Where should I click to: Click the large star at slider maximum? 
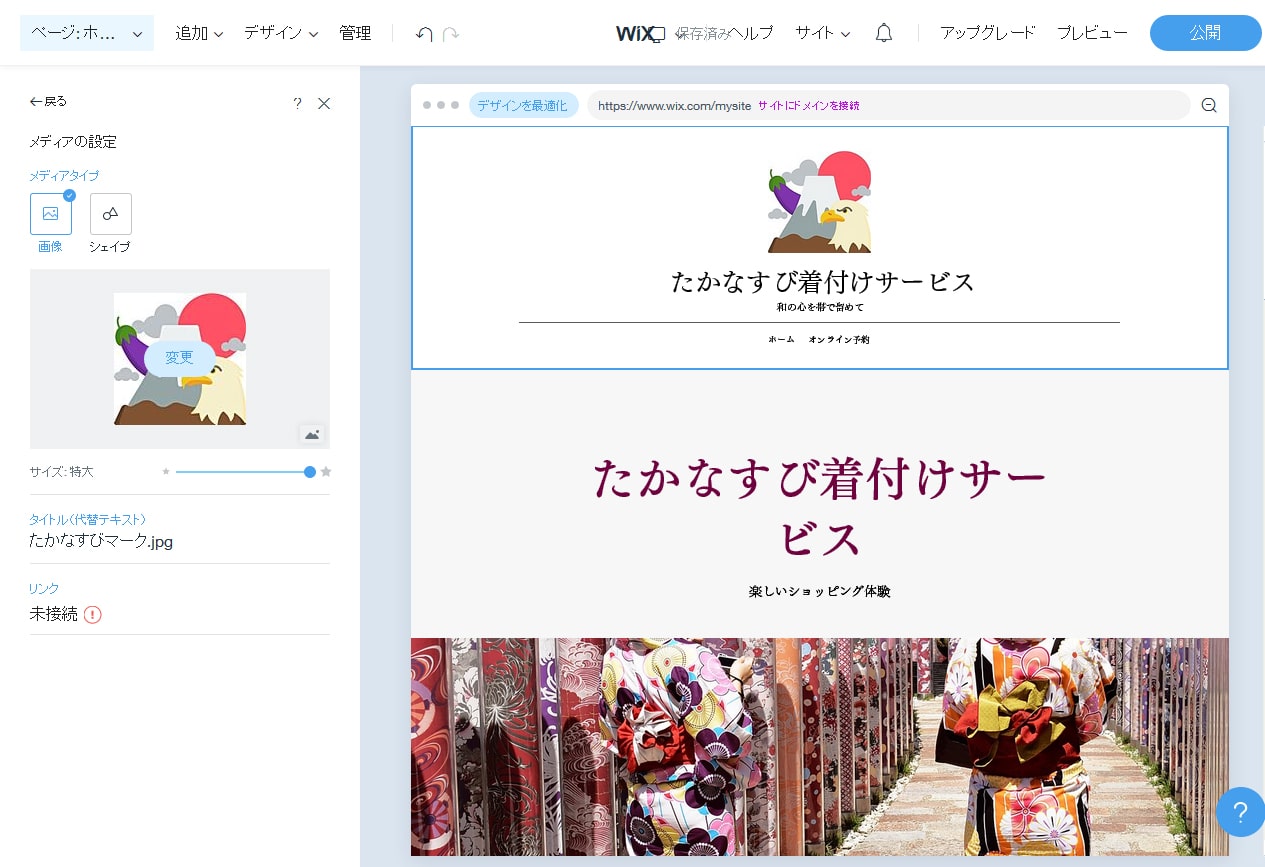(326, 471)
